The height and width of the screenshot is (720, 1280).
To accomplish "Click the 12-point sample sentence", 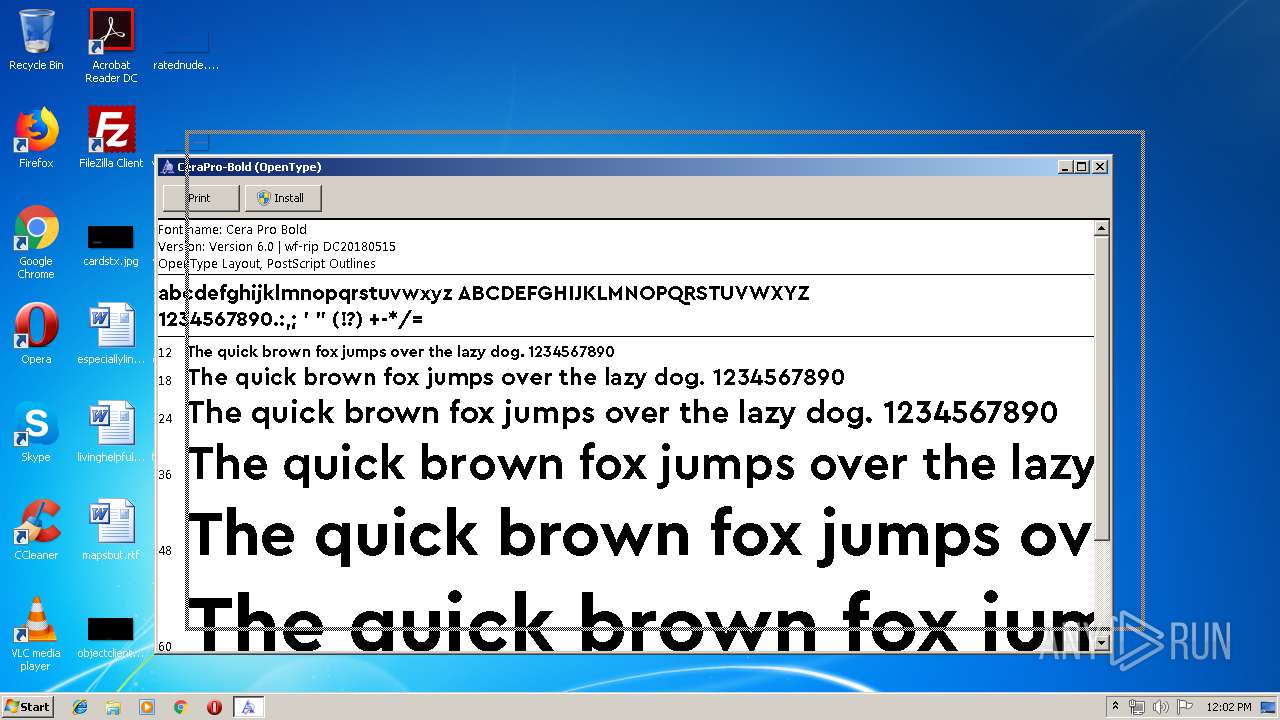I will pyautogui.click(x=401, y=352).
